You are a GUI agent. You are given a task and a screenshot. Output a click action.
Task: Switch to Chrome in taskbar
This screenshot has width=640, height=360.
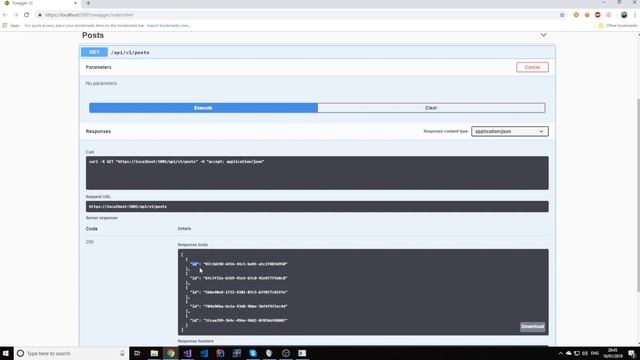[171, 353]
